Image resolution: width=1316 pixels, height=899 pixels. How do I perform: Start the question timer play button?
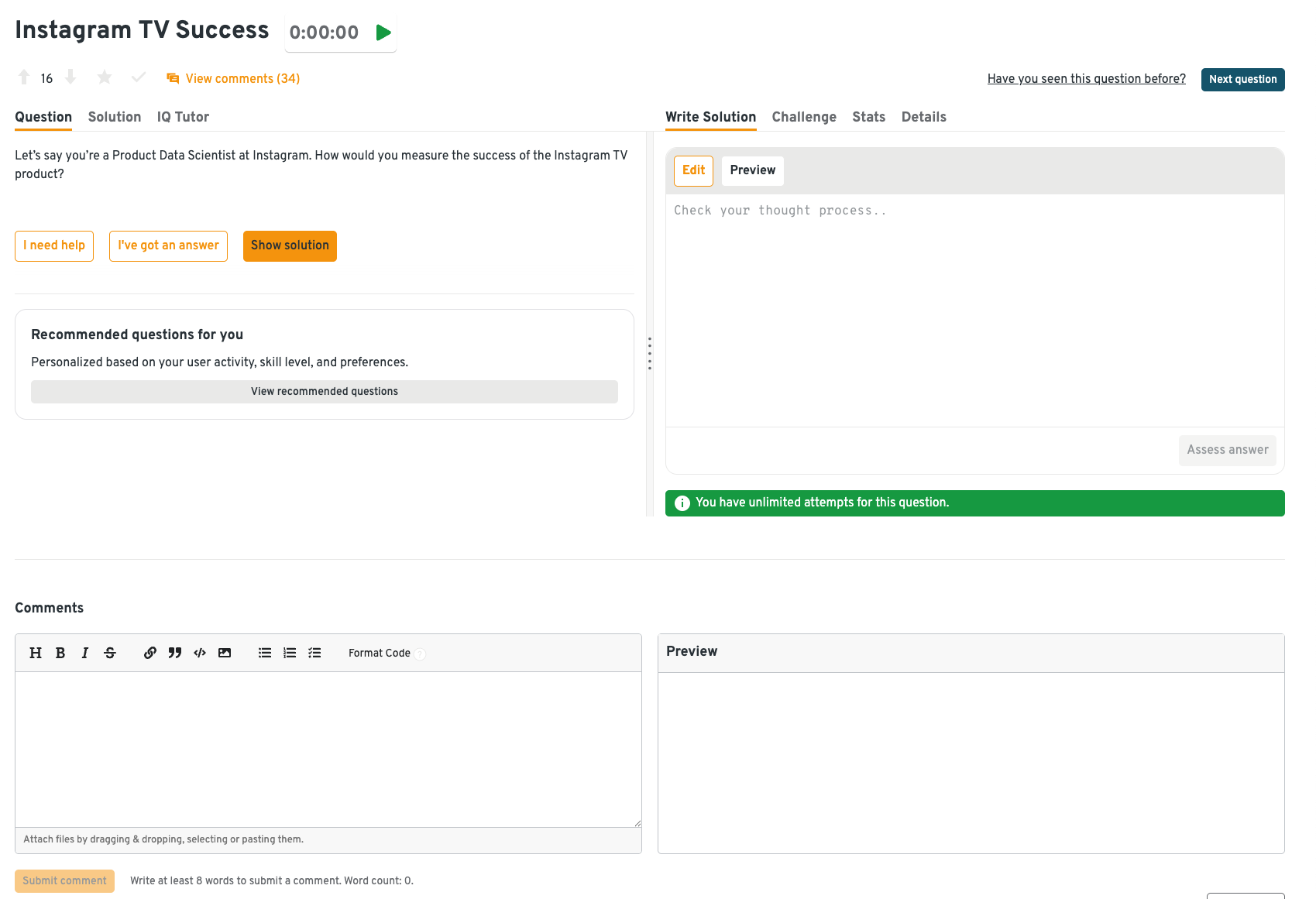[383, 33]
